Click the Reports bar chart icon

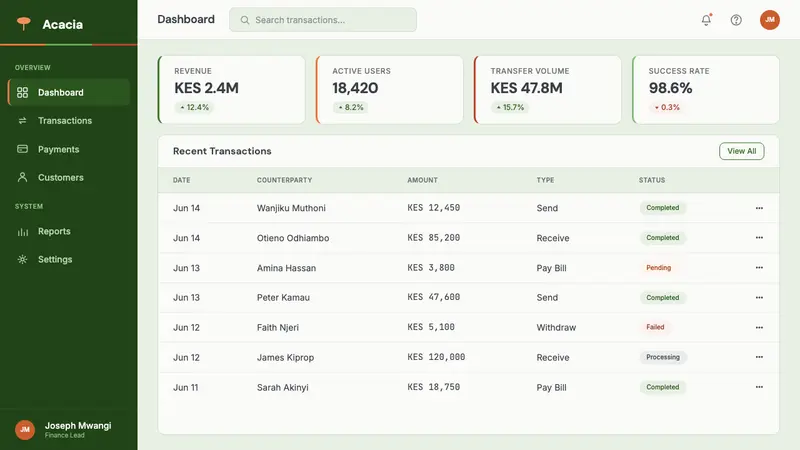coord(22,232)
